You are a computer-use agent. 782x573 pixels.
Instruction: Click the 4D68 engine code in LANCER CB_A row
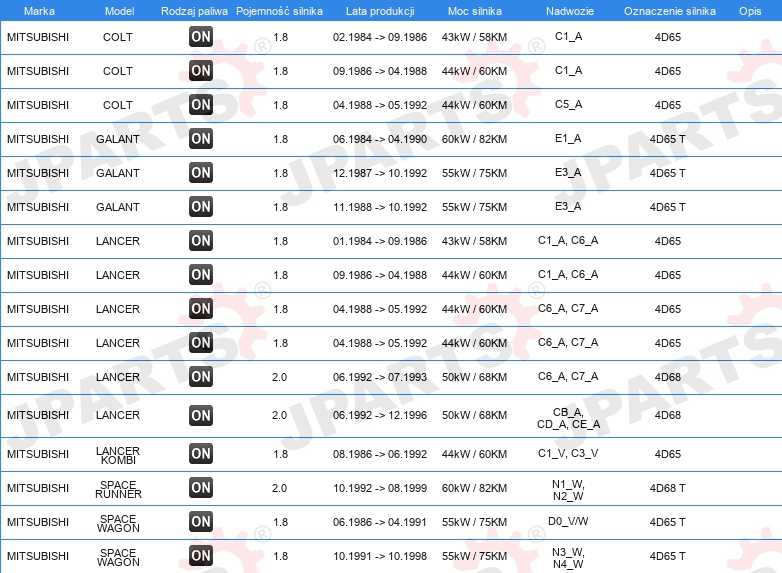[x=667, y=415]
